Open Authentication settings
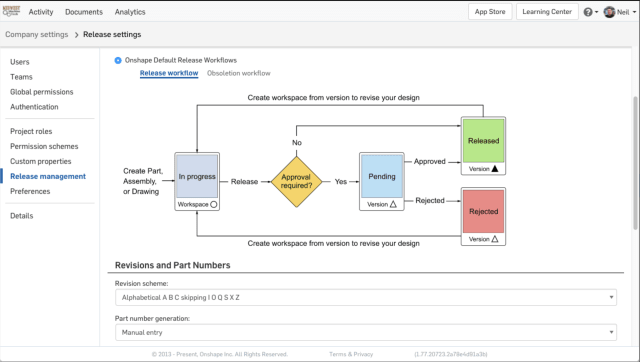This screenshot has height=362, width=640. pos(34,107)
